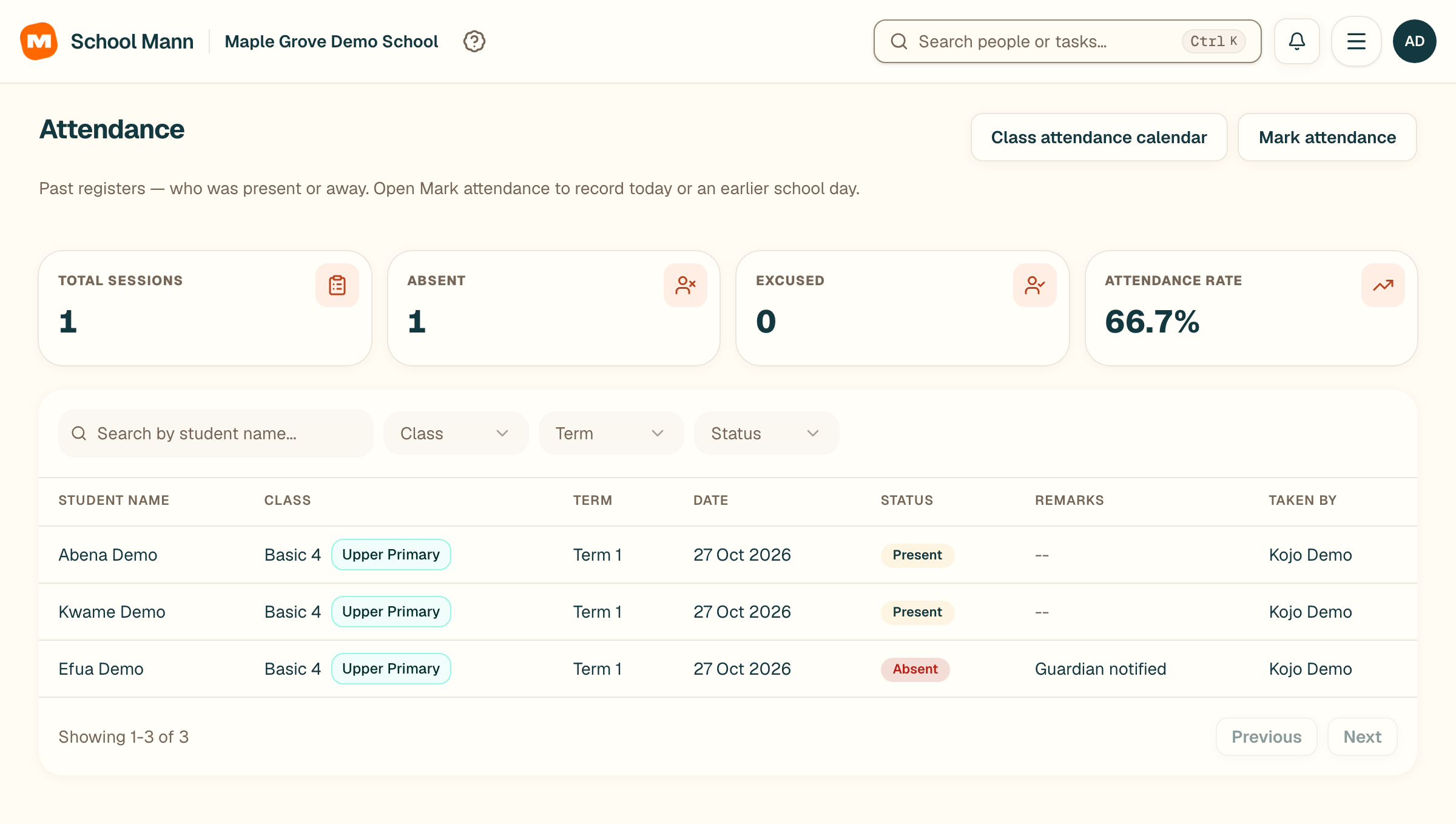Viewport: 1456px width, 824px height.
Task: Click the Total Sessions clipboard icon
Action: point(337,285)
